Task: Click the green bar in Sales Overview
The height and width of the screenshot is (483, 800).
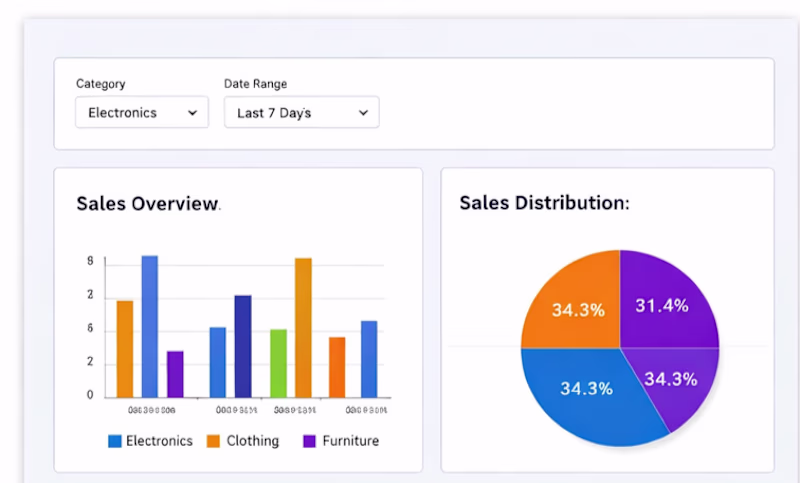Action: (x=278, y=362)
